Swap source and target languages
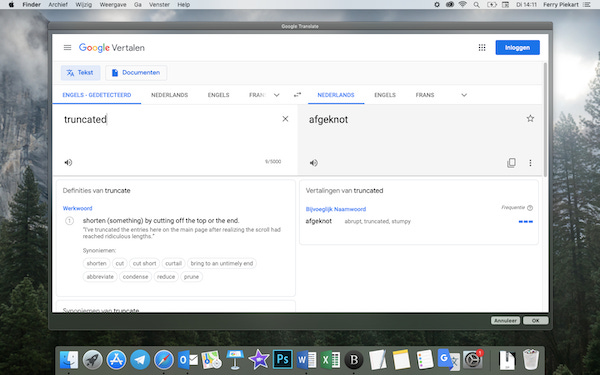 click(x=297, y=95)
